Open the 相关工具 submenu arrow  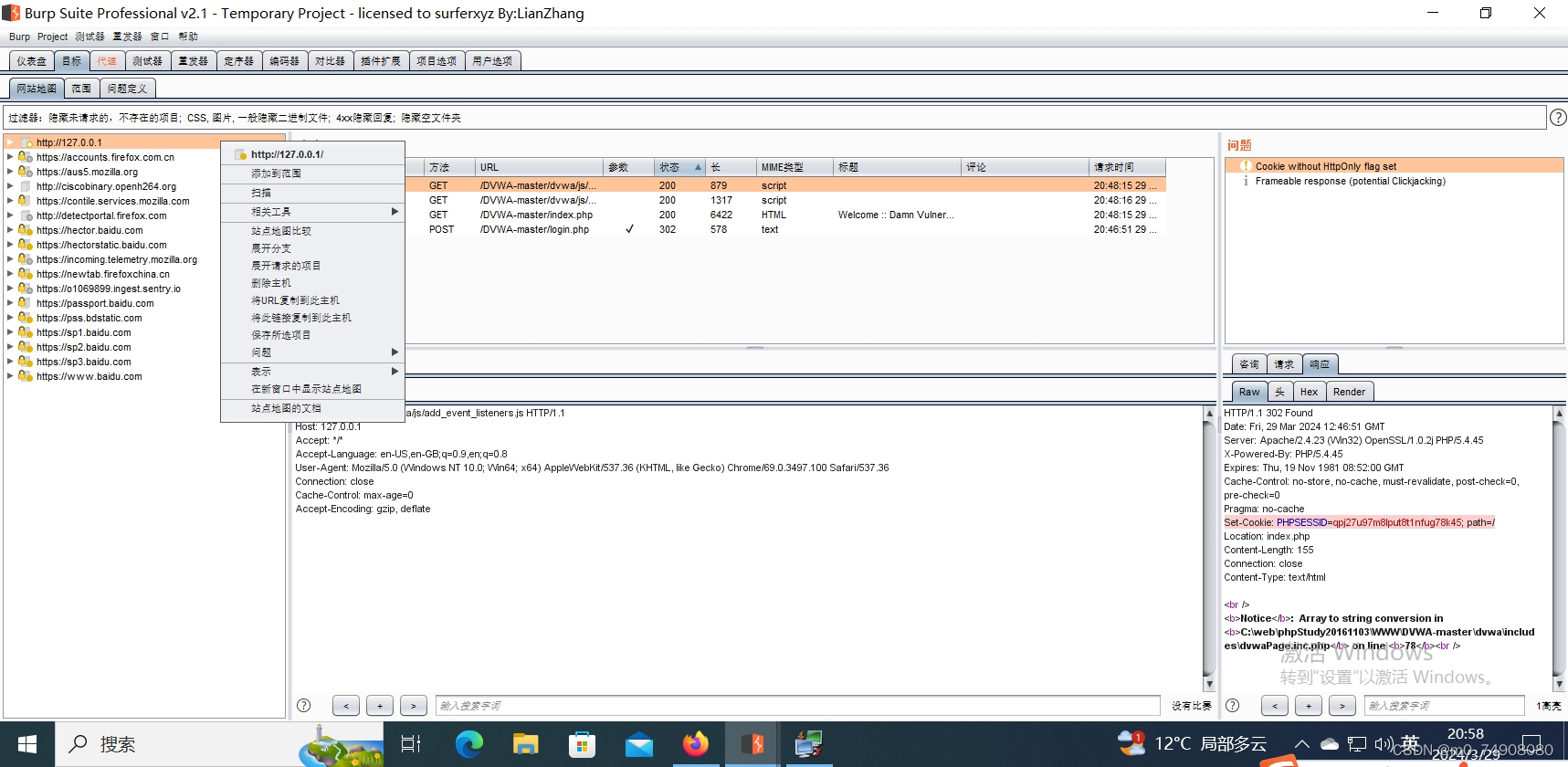pyautogui.click(x=395, y=212)
